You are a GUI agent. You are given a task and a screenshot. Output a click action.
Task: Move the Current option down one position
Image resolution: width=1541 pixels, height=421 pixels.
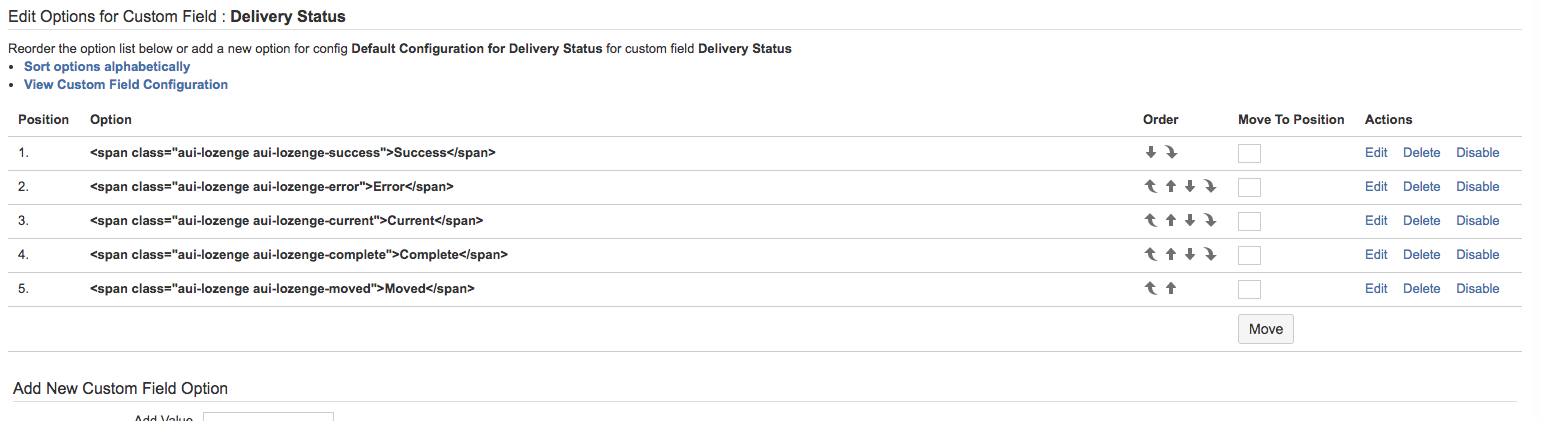[x=1190, y=221]
